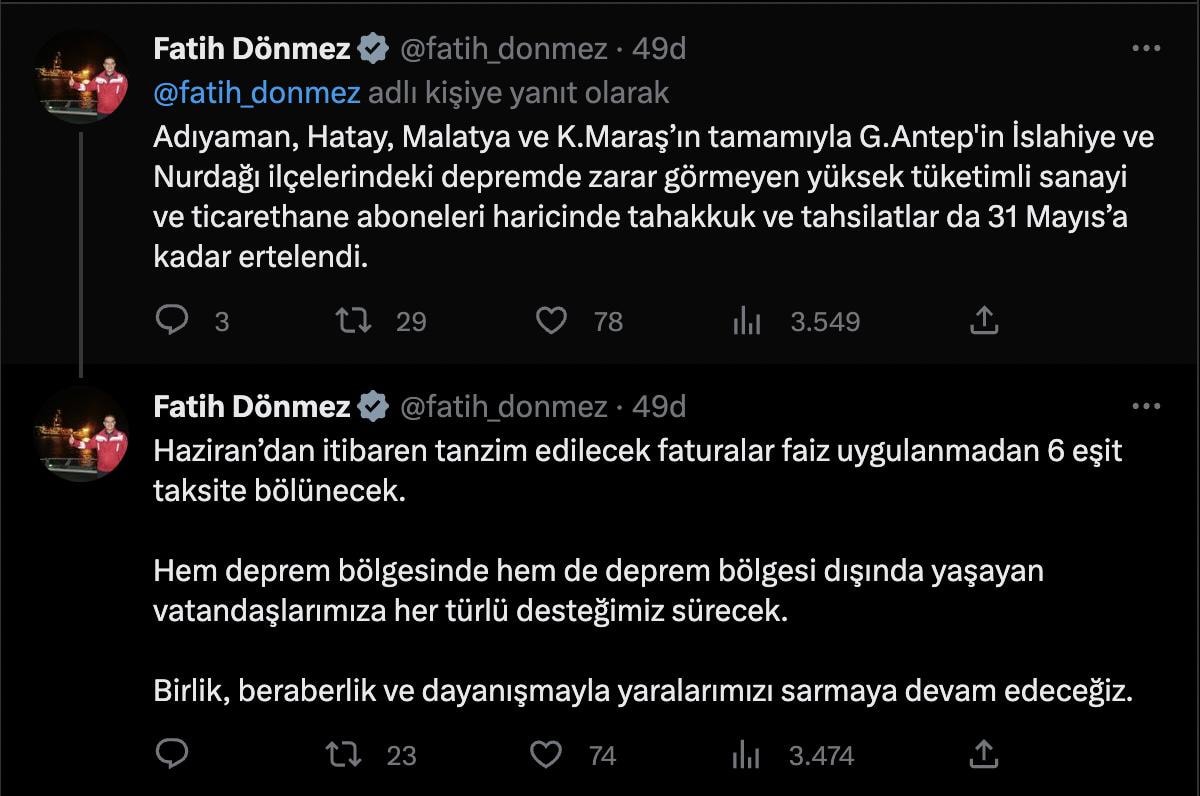Open Fatih Dönmez name on second tweet
Screen dimensions: 1200x796
[251, 406]
